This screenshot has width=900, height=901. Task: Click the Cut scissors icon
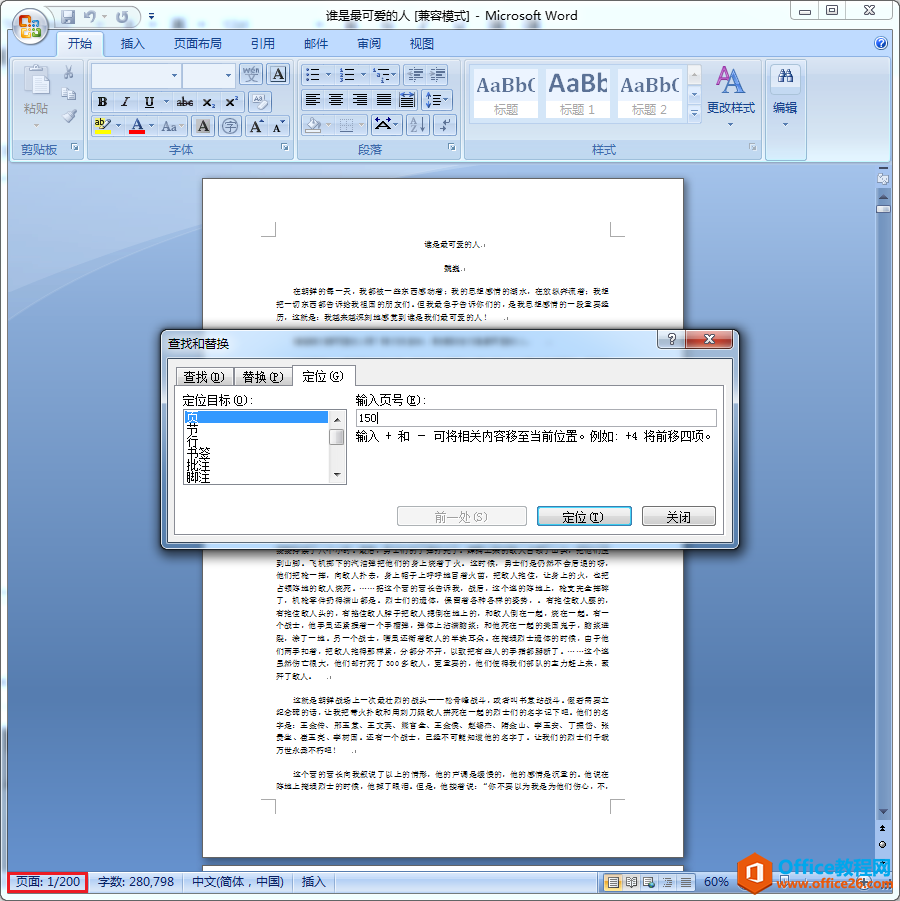68,72
